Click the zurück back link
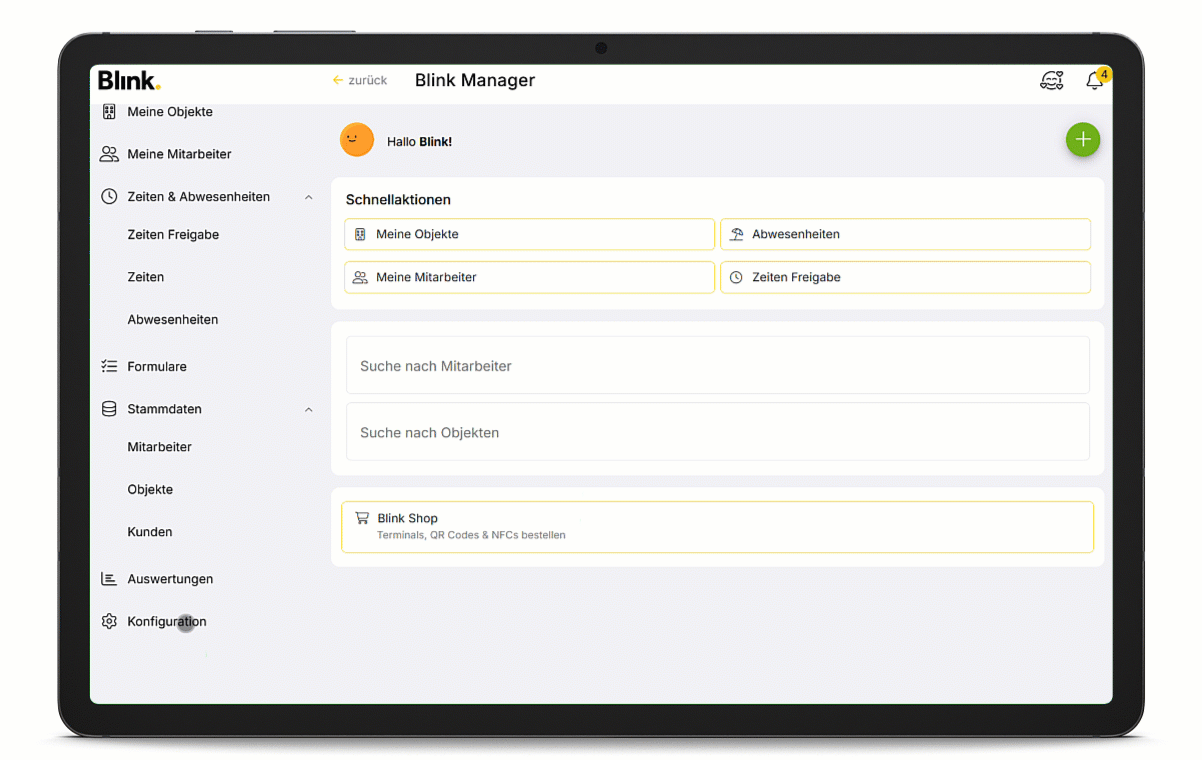This screenshot has width=1202, height=760. point(360,81)
